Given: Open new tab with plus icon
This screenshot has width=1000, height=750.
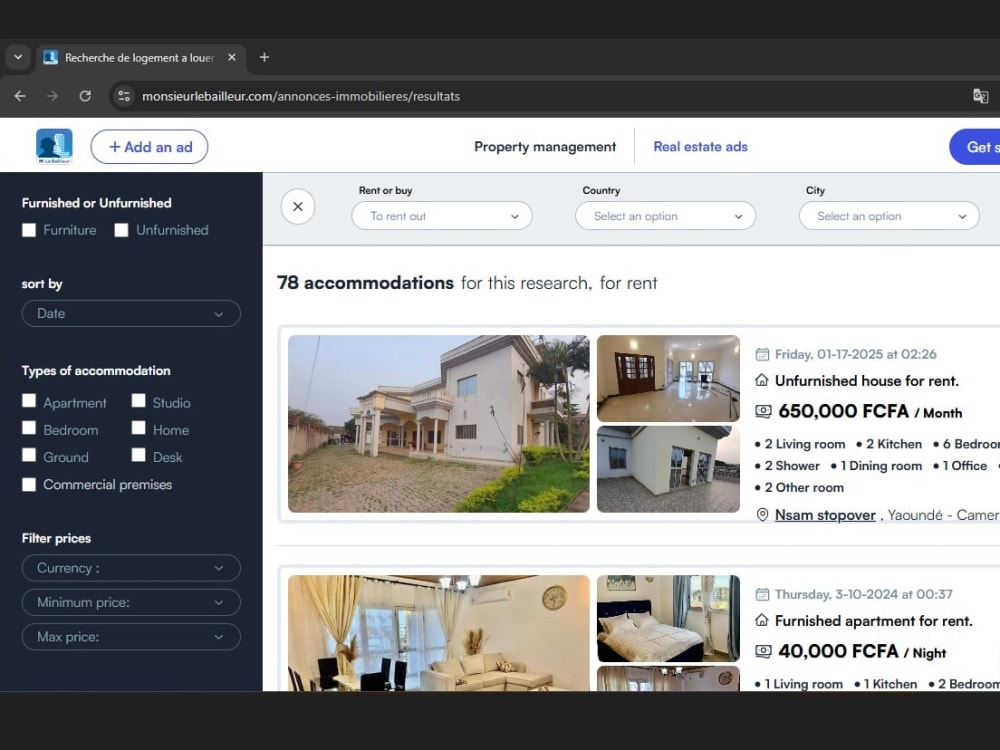Looking at the screenshot, I should pyautogui.click(x=264, y=57).
